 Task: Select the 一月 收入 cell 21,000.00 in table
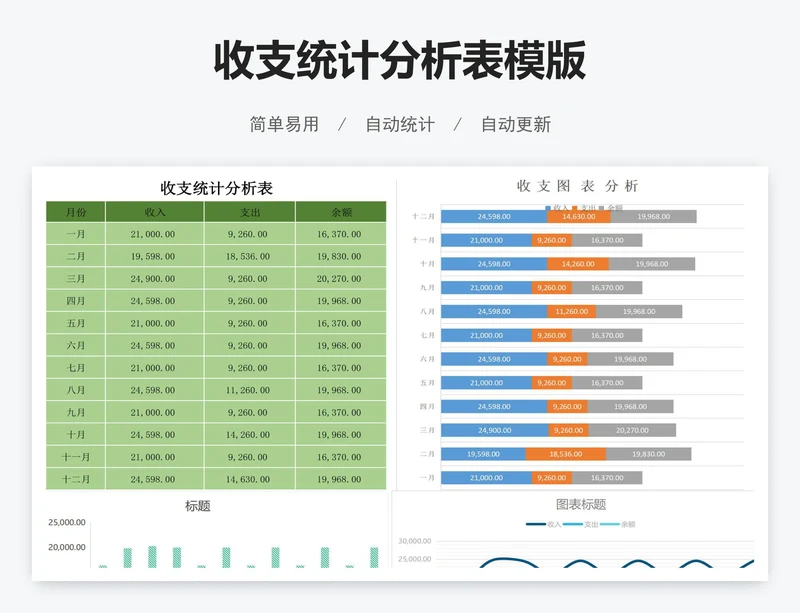click(x=153, y=234)
